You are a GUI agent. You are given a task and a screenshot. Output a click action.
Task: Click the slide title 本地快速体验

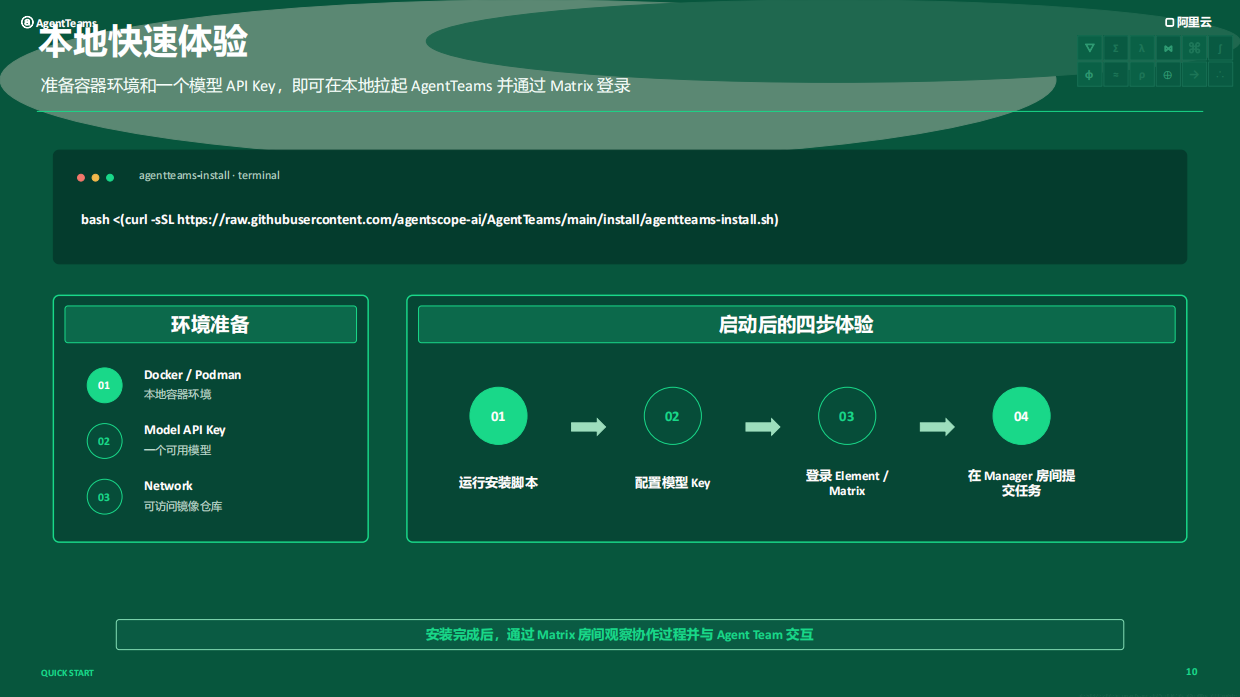point(143,42)
